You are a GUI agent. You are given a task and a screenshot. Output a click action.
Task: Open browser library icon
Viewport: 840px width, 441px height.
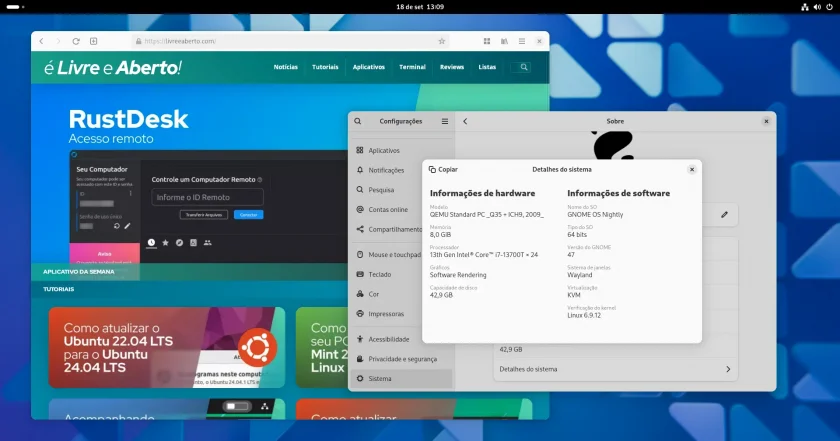coord(504,41)
